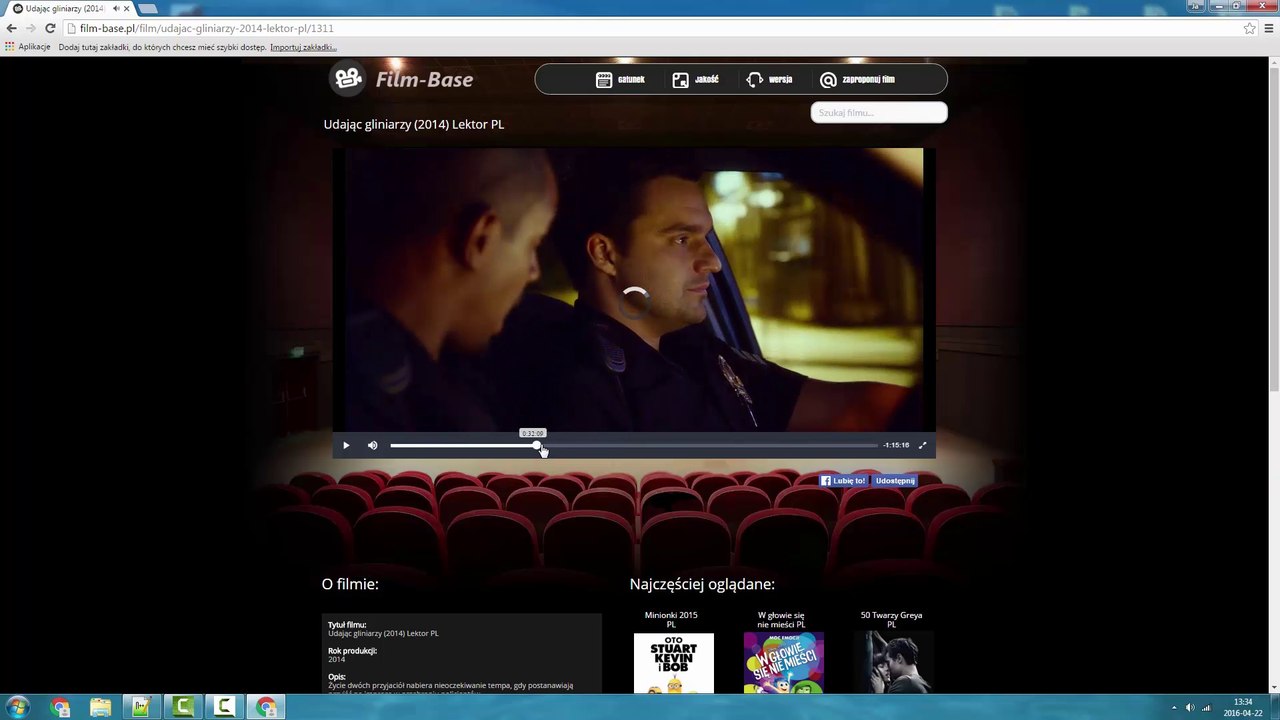This screenshot has width=1280, height=720.
Task: Click the taskbar clock showing 13:34
Action: click(1243, 707)
